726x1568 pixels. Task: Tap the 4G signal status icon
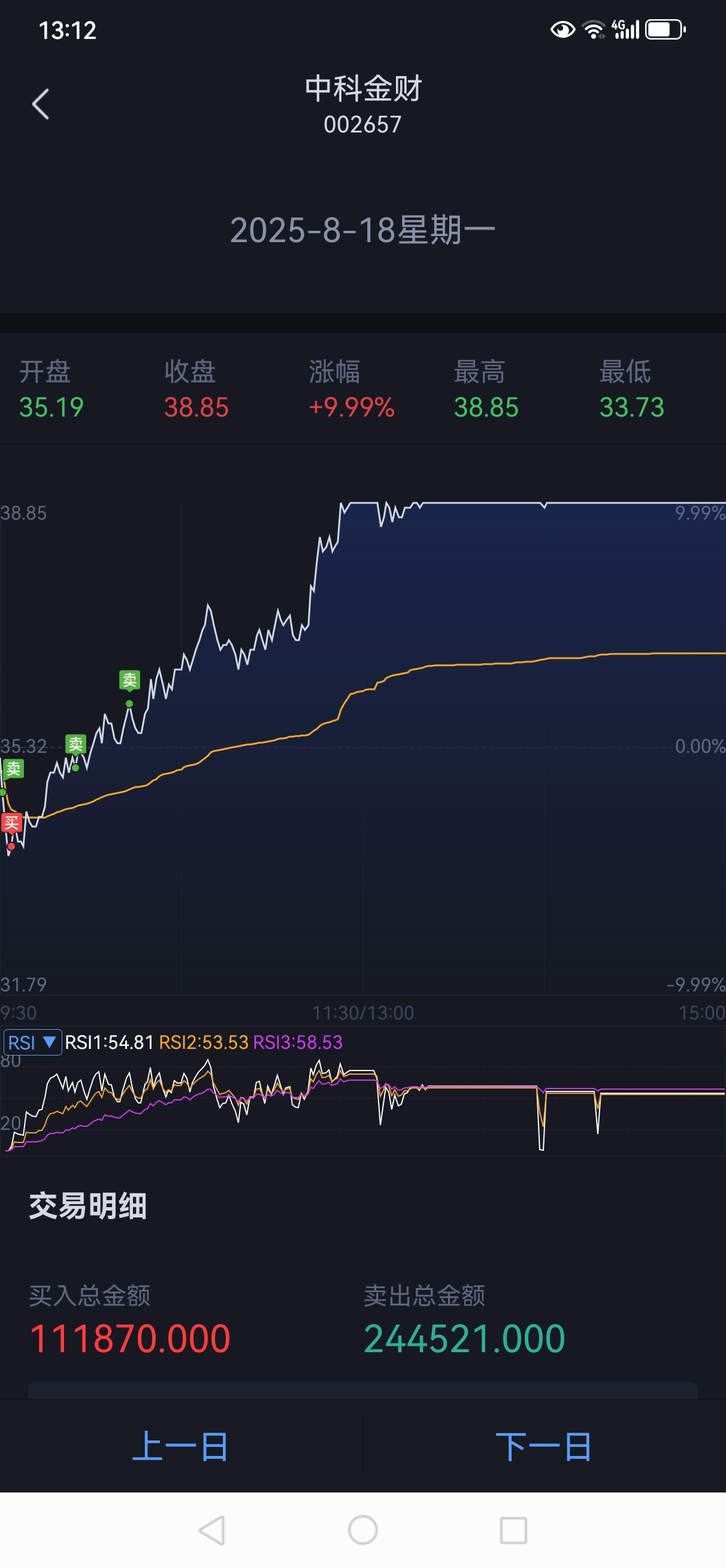(625, 29)
